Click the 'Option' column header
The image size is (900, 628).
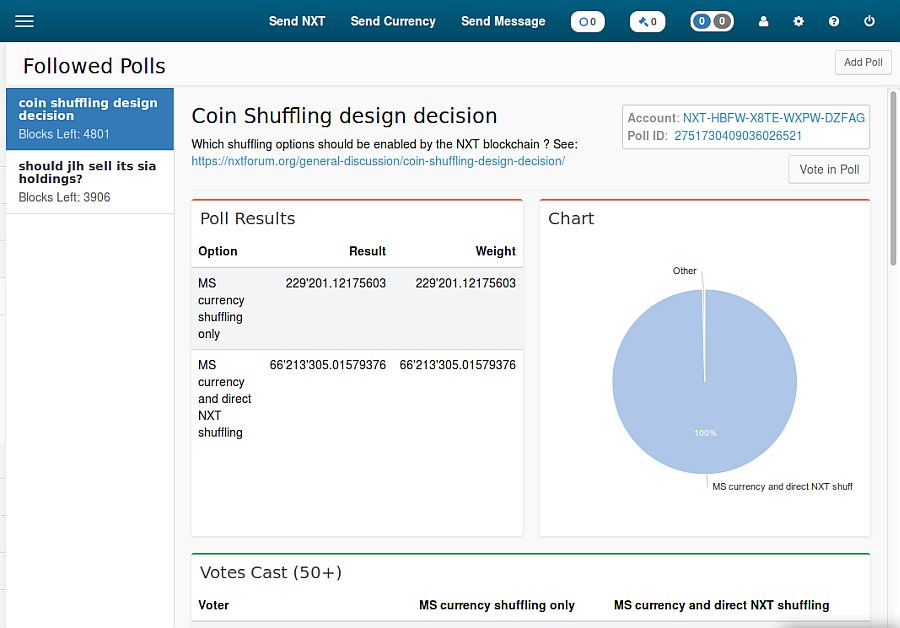coord(218,251)
